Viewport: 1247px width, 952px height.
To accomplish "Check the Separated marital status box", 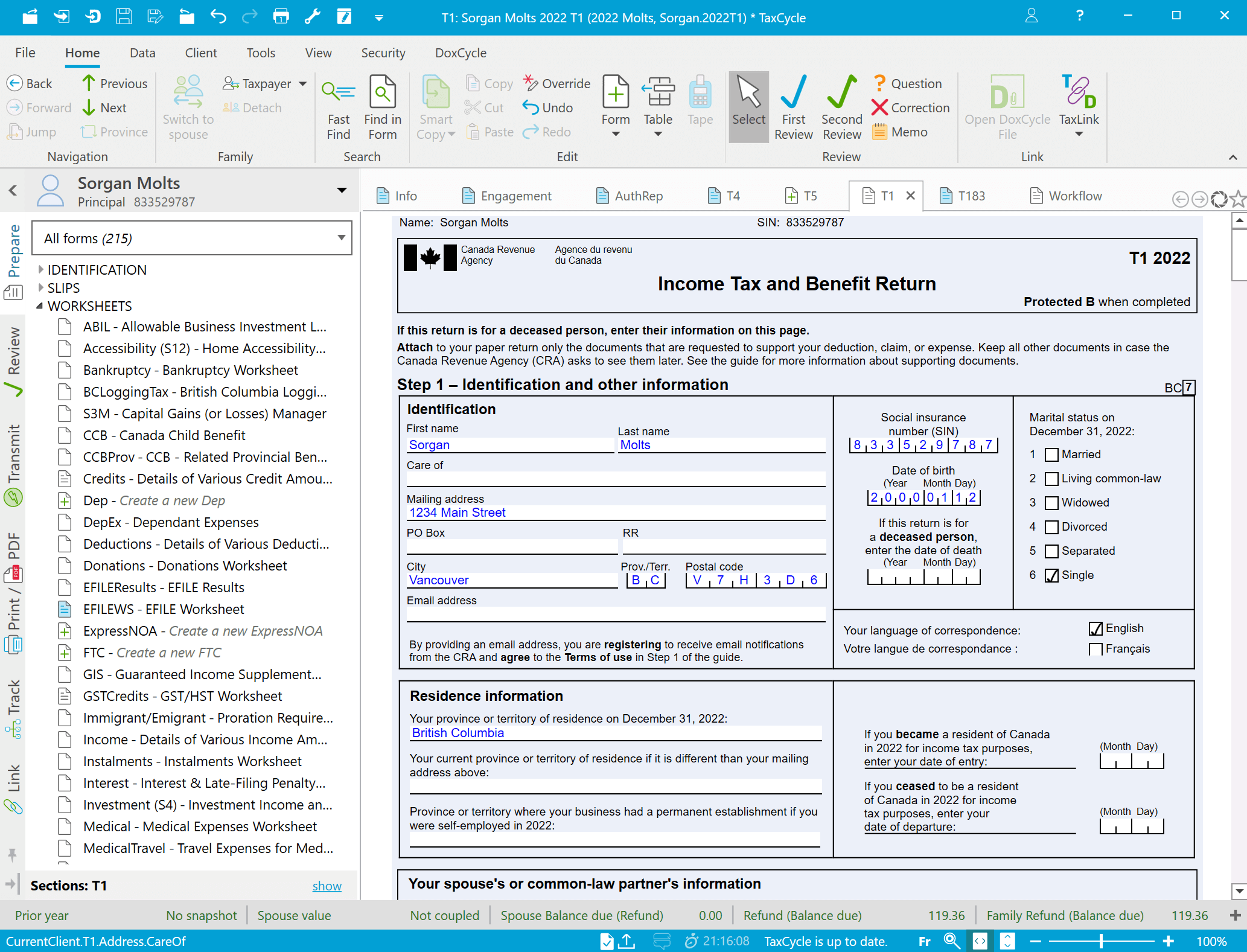I will tap(1051, 551).
